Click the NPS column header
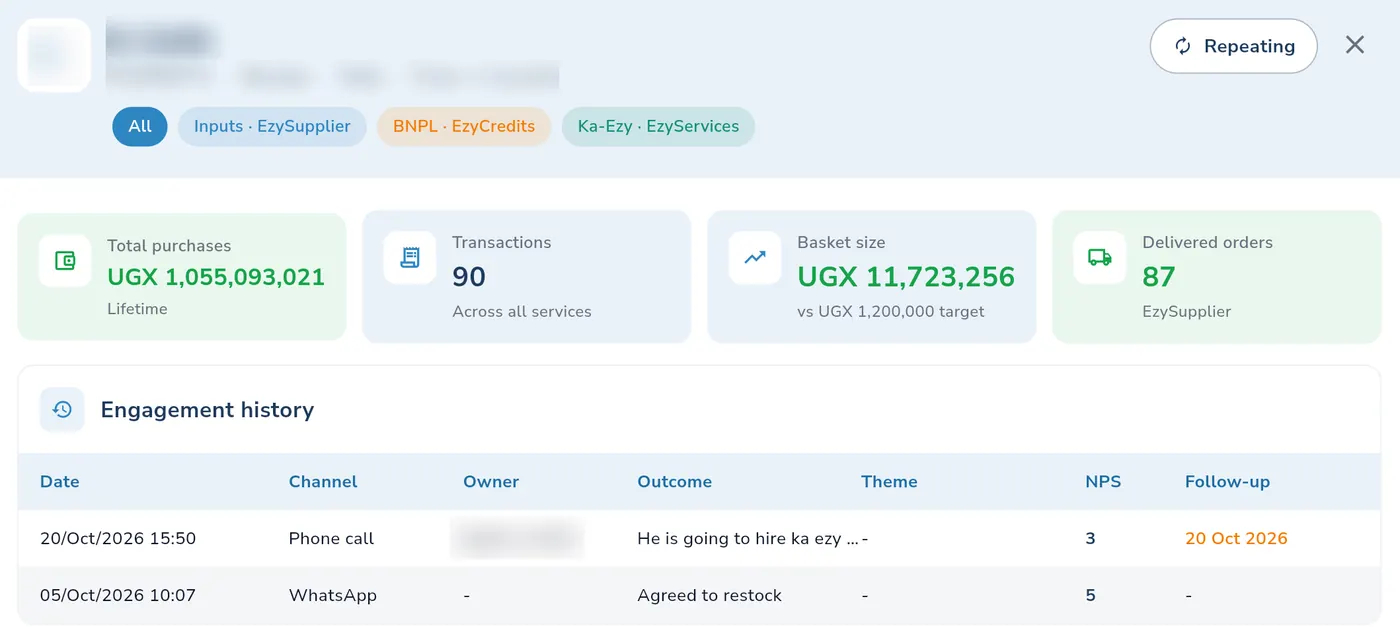Screen dimensions: 1400x627 [x=1103, y=481]
